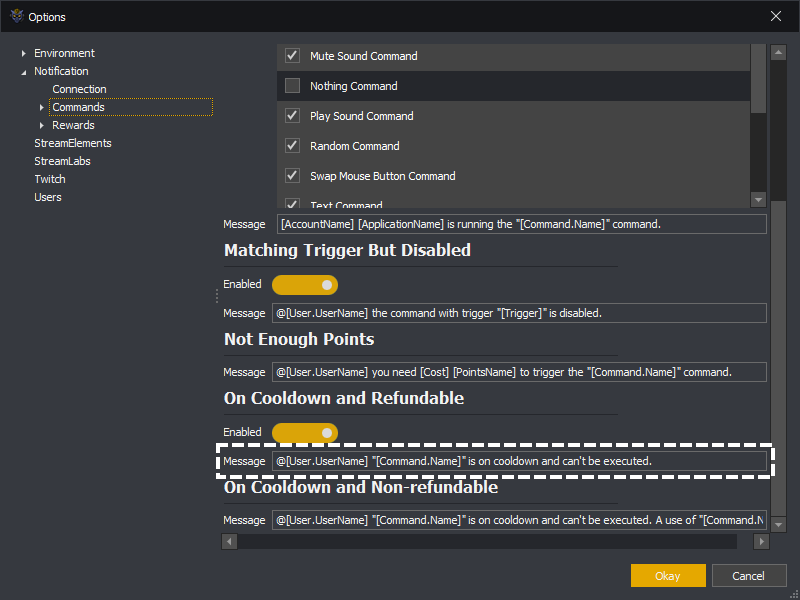The height and width of the screenshot is (600, 800).
Task: Uncheck Swap Mouse Button Command checkbox
Action: (x=292, y=176)
